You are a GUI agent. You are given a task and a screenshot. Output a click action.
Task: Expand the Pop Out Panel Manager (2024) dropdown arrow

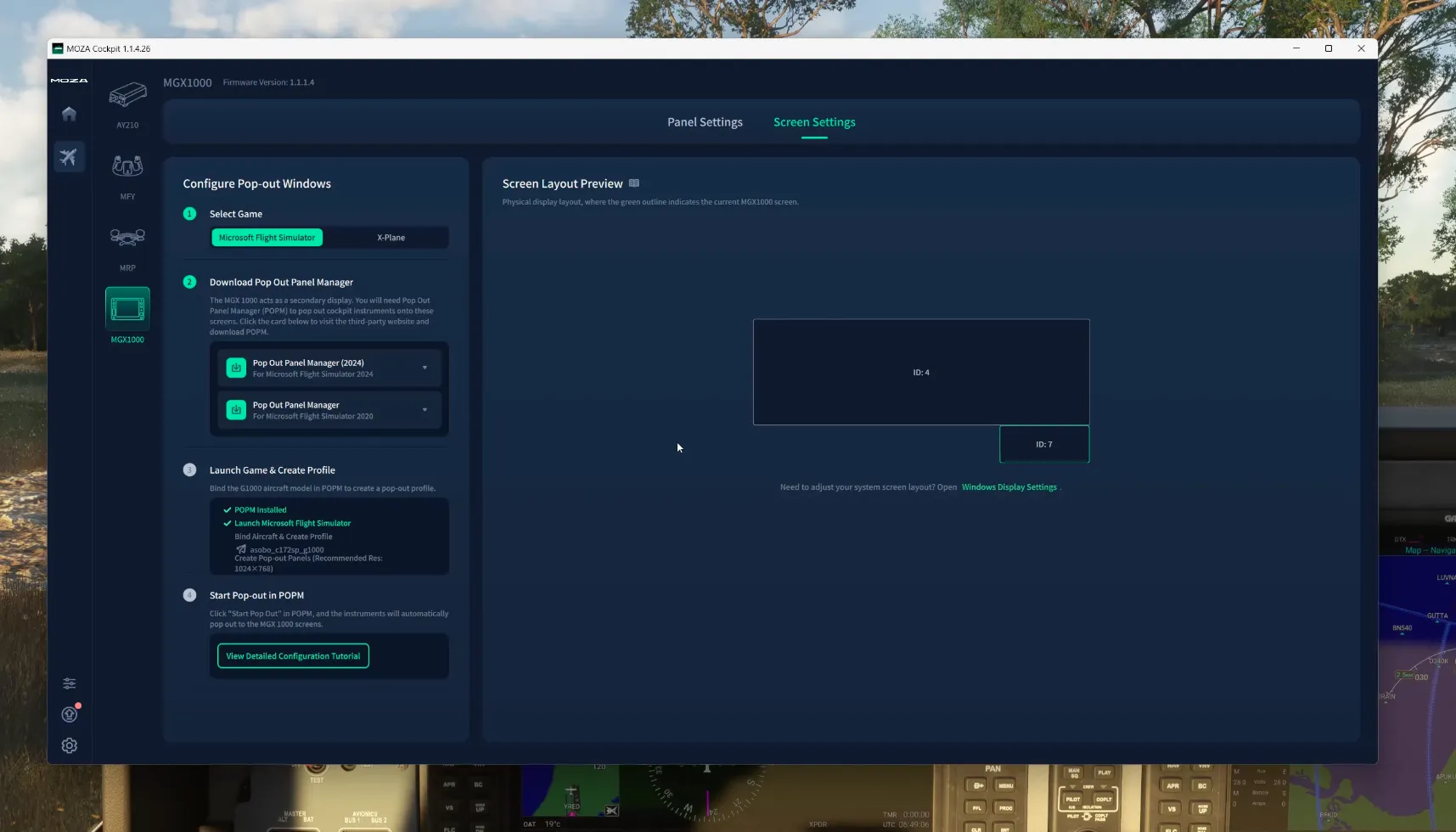coord(424,368)
